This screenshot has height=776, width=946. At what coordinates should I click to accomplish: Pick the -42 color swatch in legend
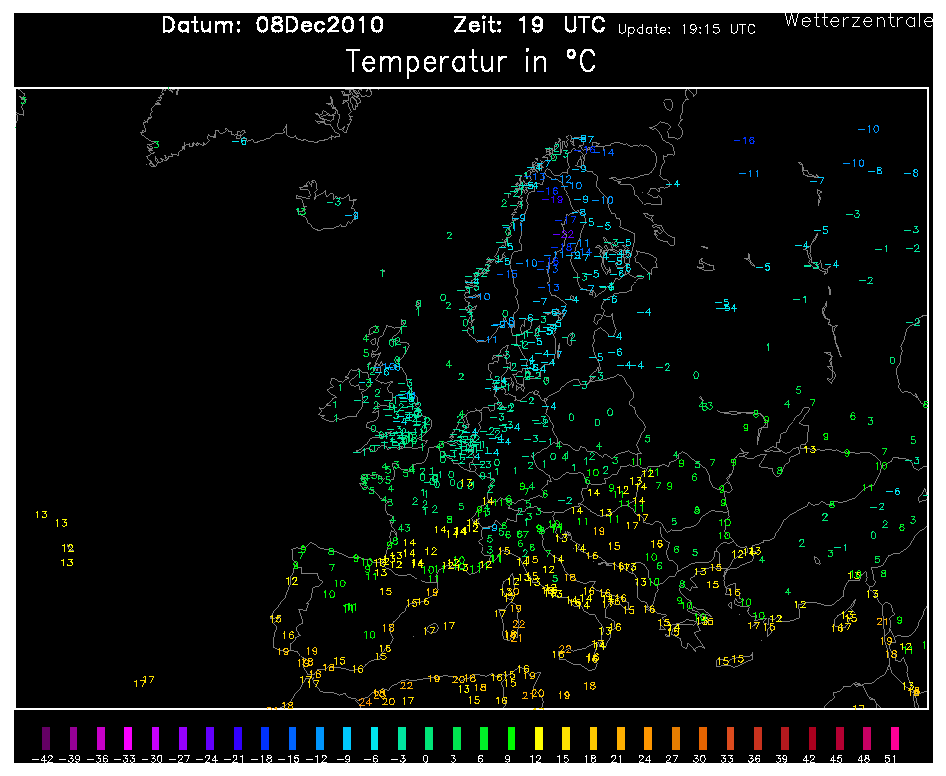point(46,739)
